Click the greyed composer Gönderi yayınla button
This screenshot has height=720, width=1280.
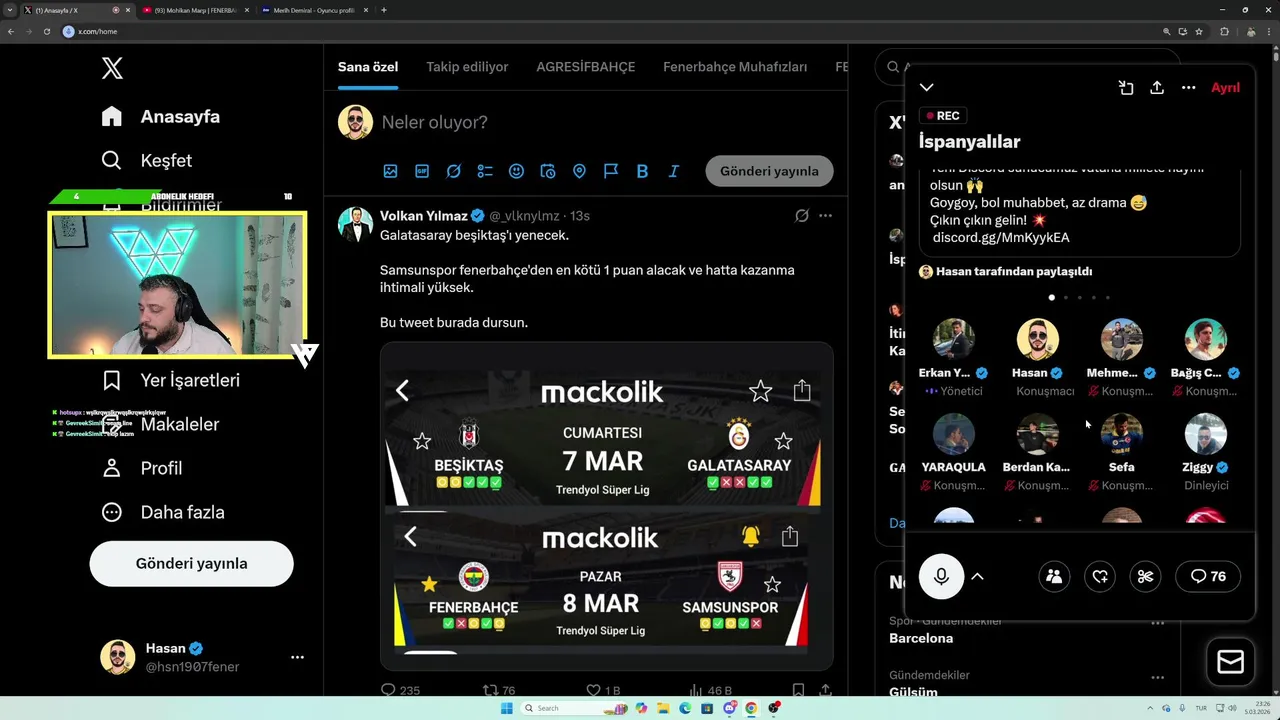tap(769, 171)
